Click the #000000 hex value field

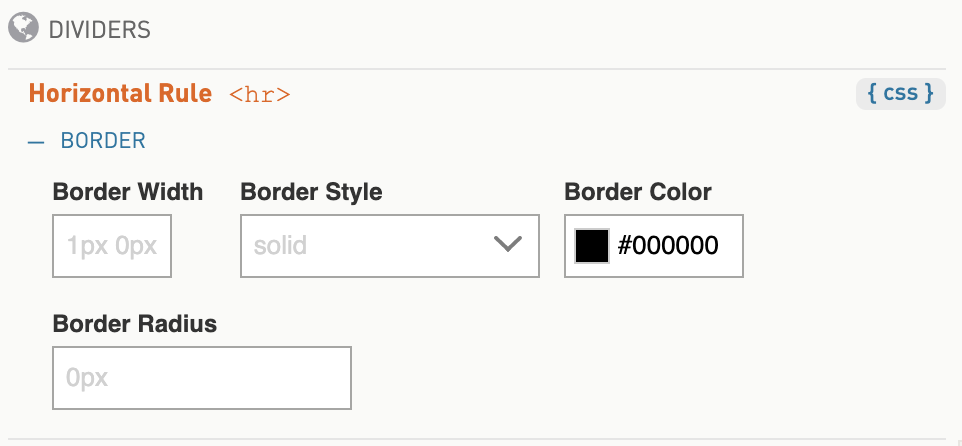pos(668,246)
